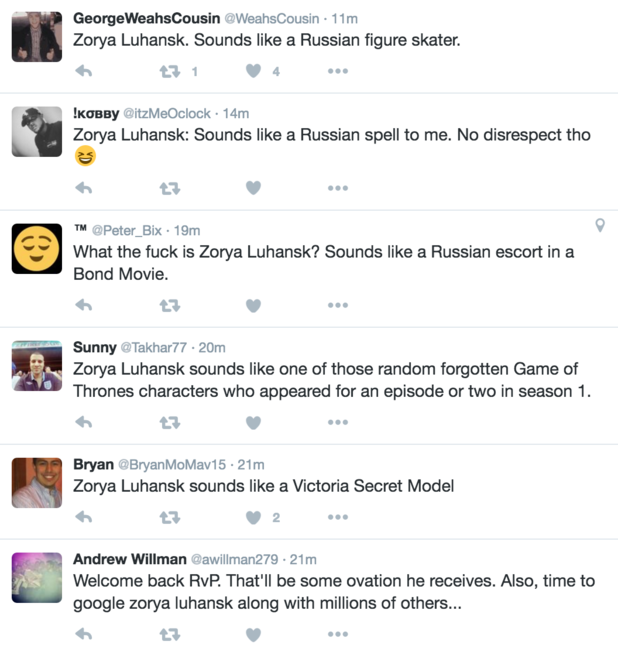
Task: Open more options on GeorgeWeahsCousin's tweet
Action: tap(337, 71)
